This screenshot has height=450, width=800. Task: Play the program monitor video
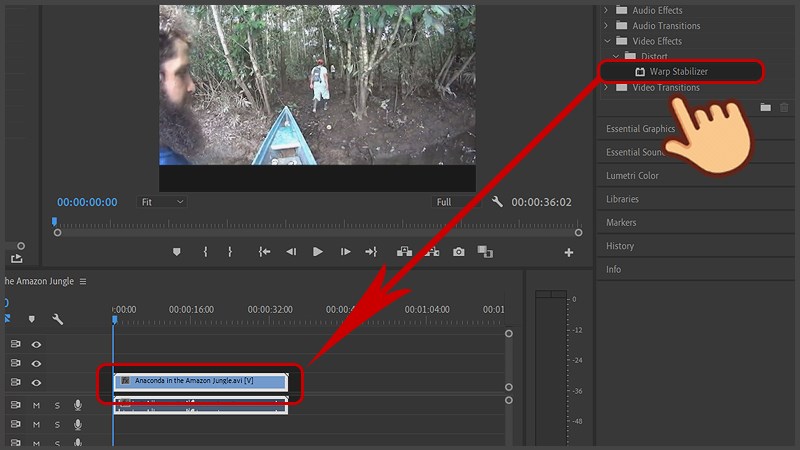317,252
